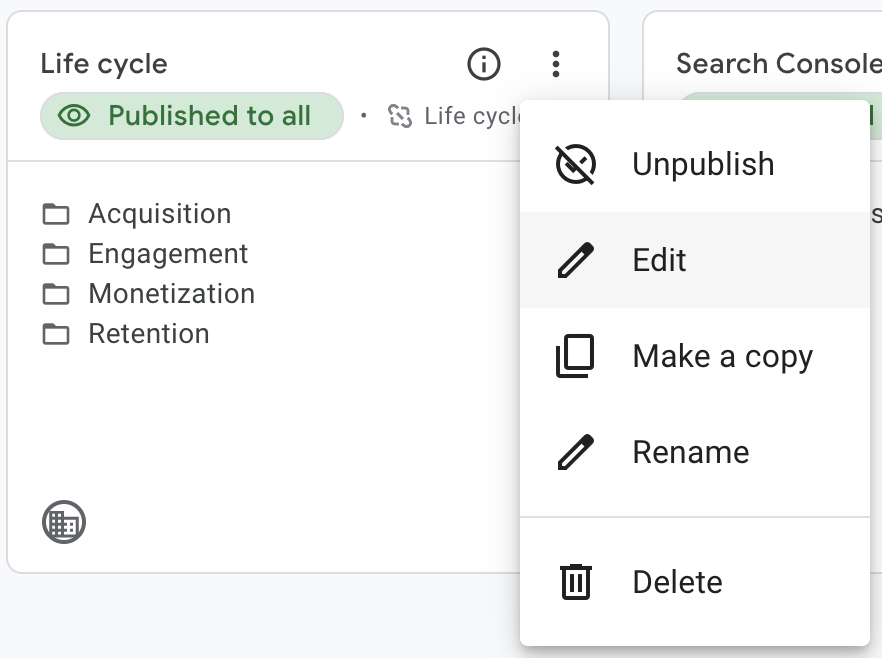
Task: Click the info icon on Life cycle card
Action: (x=484, y=65)
